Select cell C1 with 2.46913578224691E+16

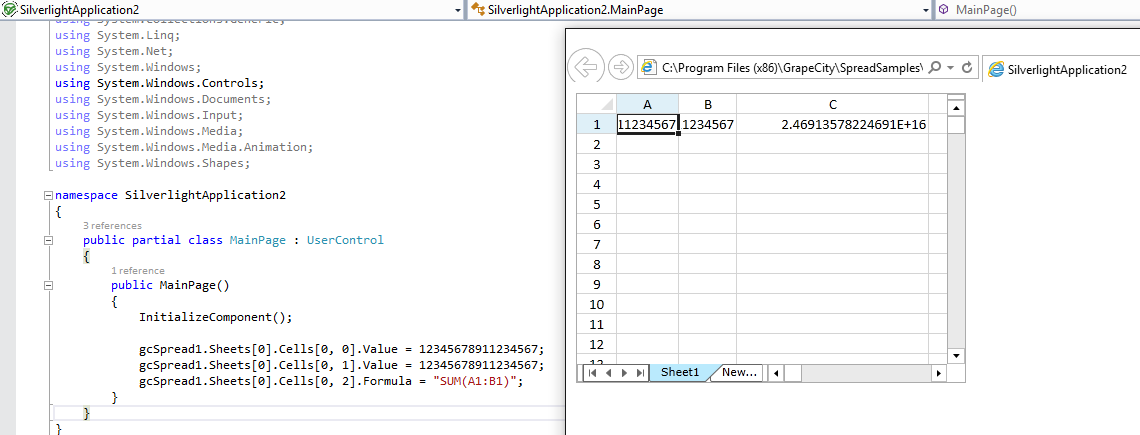pyautogui.click(x=832, y=124)
